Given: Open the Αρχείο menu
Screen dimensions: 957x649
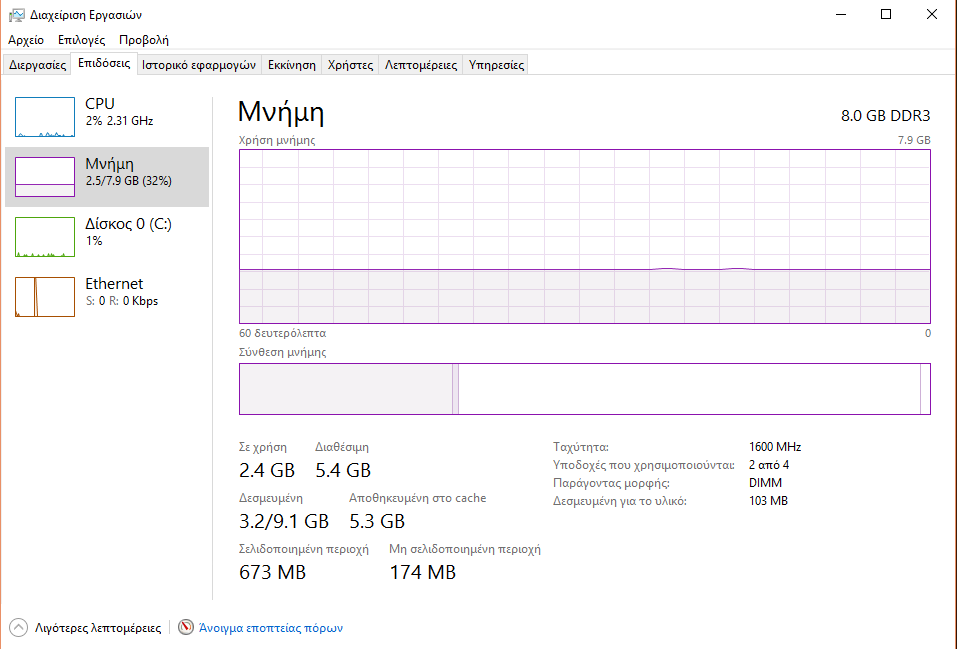Looking at the screenshot, I should coord(26,40).
